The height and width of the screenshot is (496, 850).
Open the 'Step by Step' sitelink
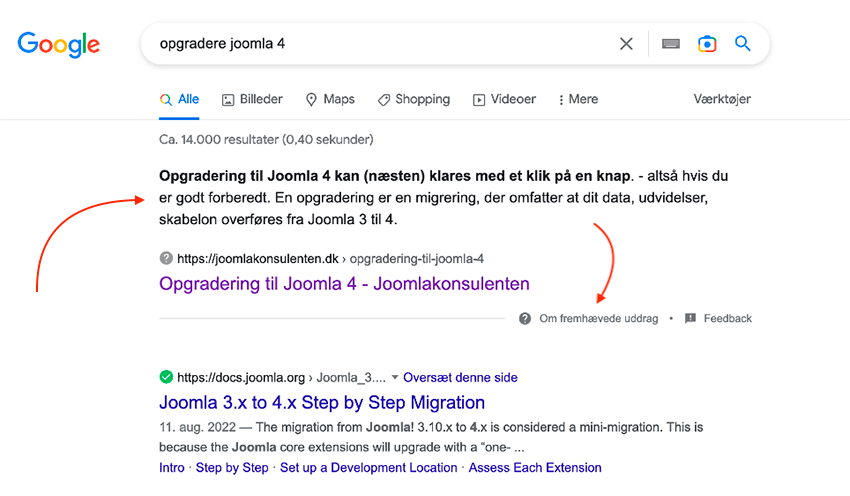(232, 467)
